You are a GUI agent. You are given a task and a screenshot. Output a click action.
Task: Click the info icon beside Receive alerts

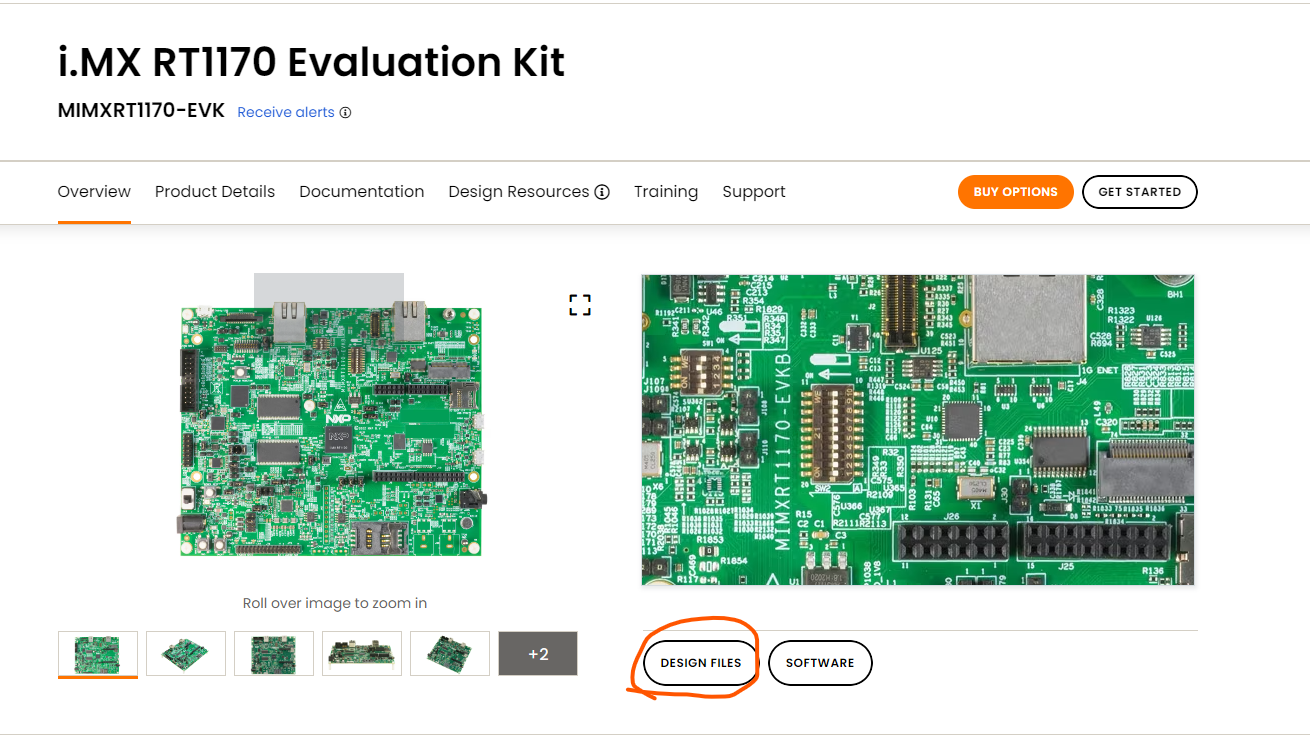346,112
